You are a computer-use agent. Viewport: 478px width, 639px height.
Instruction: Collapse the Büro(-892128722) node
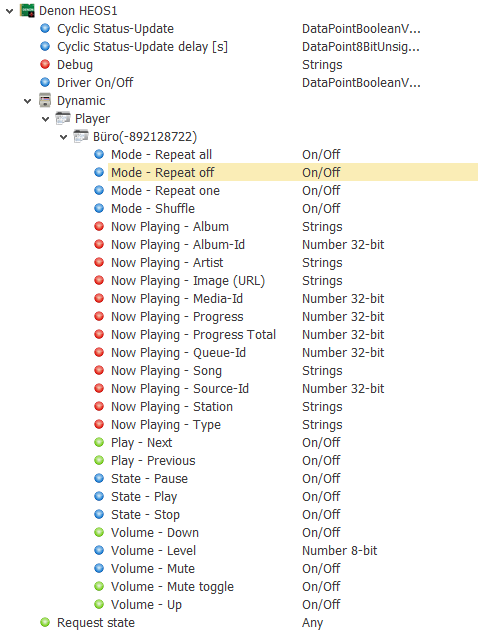[x=63, y=137]
